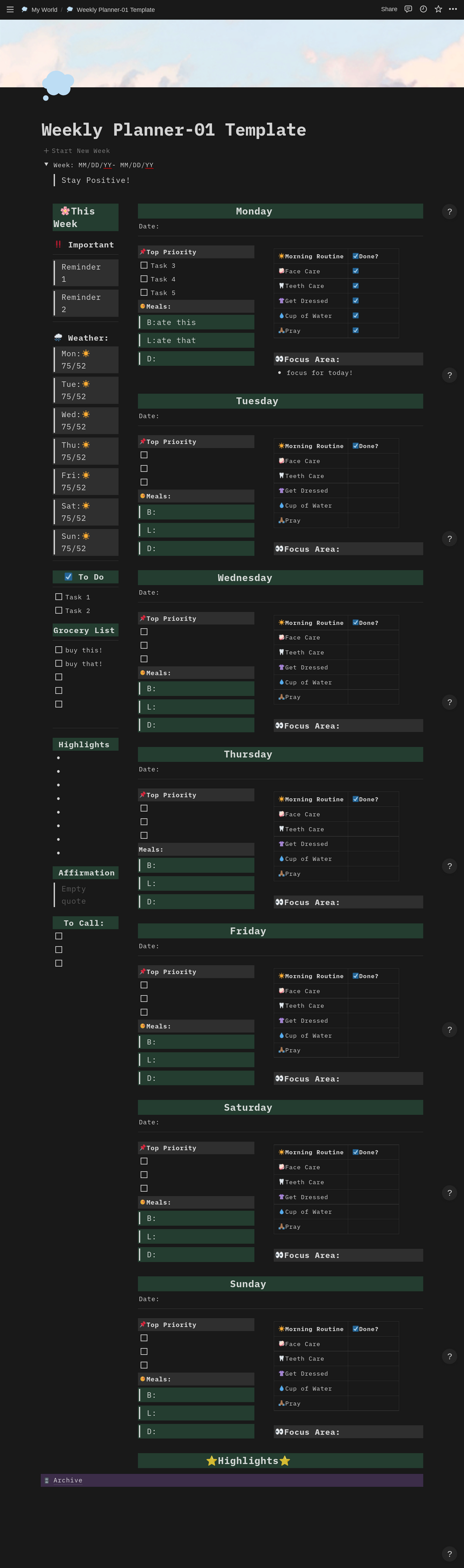Viewport: 464px width, 1568px height.
Task: Click the Share button
Action: [x=388, y=9]
